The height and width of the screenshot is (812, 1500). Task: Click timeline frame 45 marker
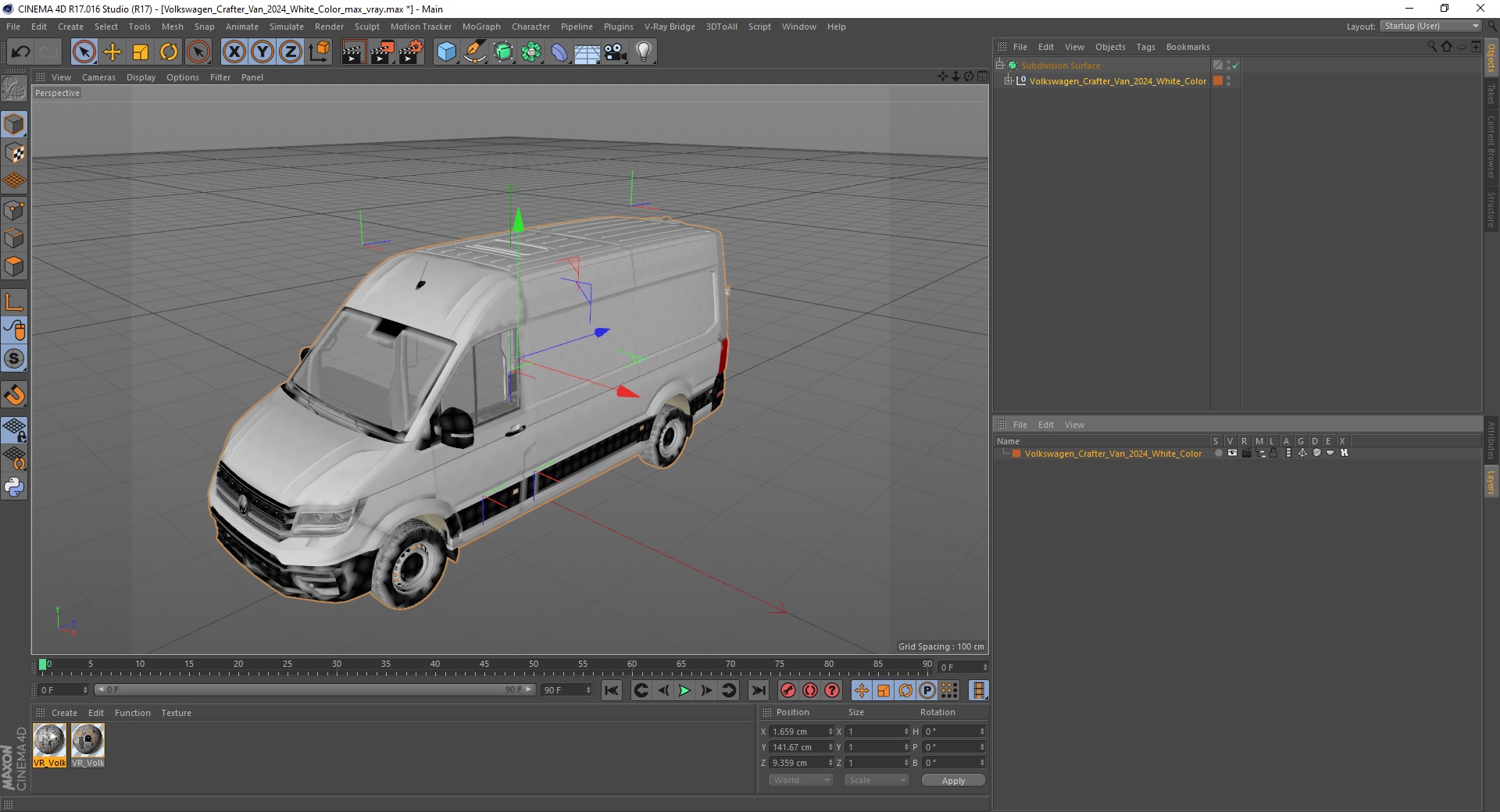[x=484, y=664]
